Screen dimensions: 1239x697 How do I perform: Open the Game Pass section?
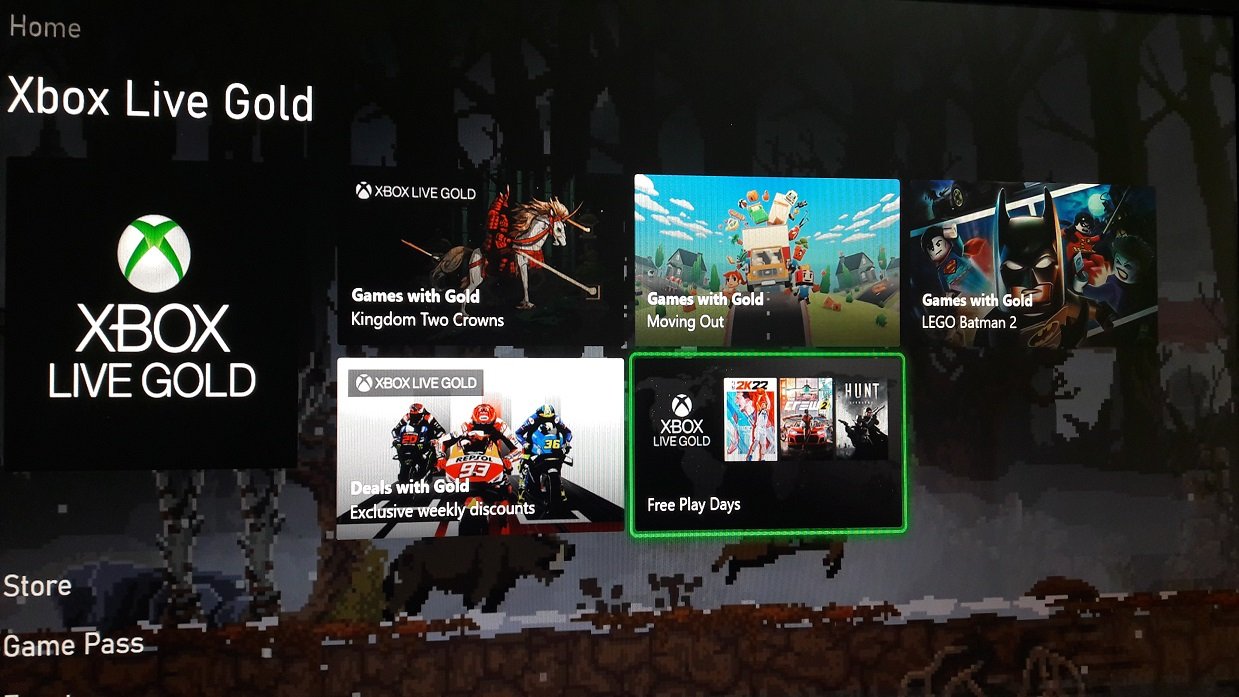pos(74,644)
